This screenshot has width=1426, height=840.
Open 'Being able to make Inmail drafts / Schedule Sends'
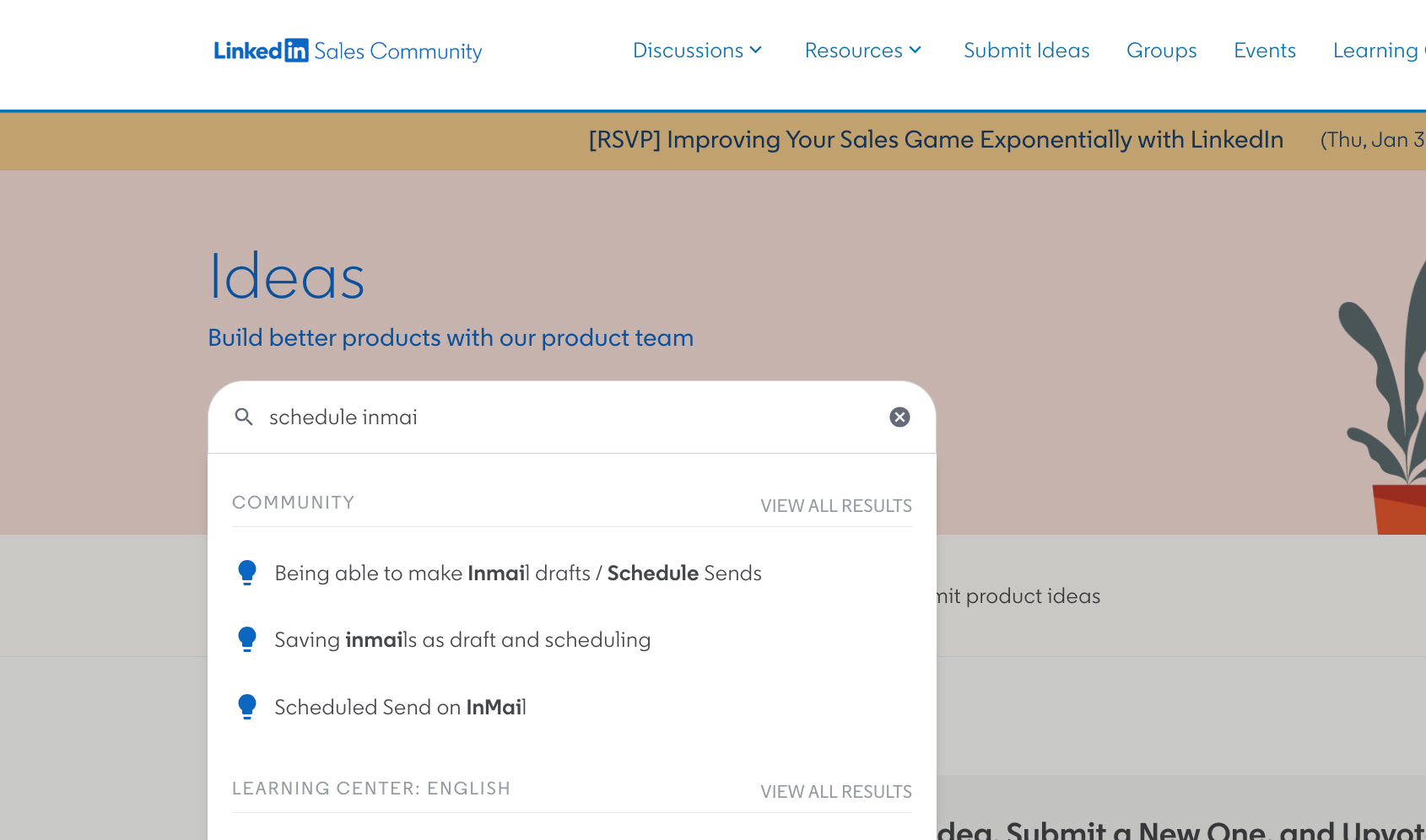pyautogui.click(x=518, y=573)
